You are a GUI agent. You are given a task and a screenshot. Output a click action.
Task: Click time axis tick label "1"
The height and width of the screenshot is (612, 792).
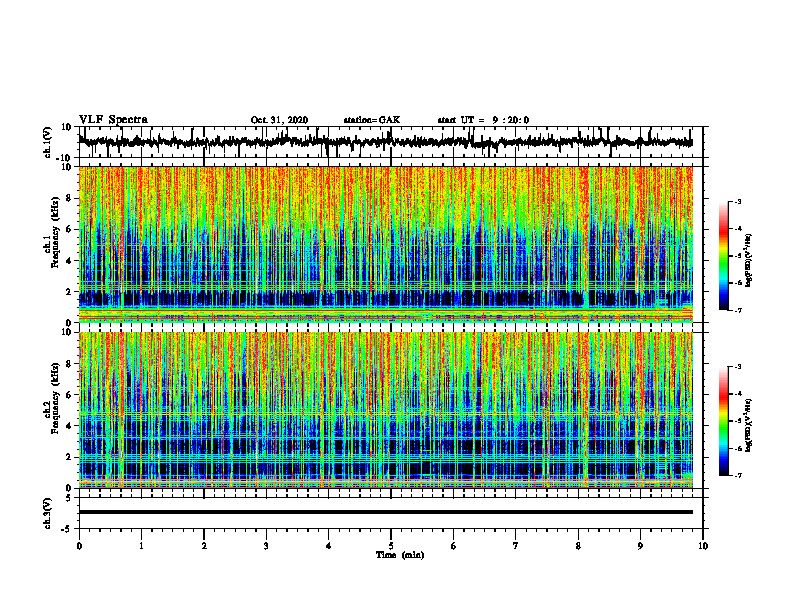click(x=141, y=546)
